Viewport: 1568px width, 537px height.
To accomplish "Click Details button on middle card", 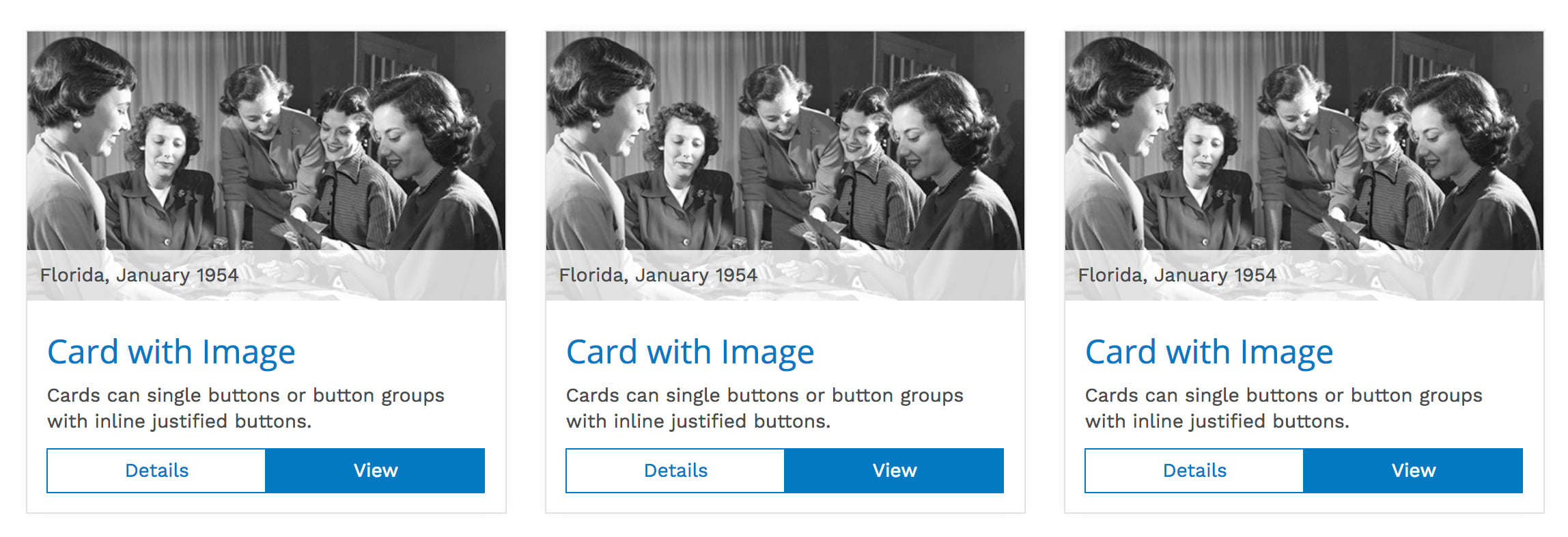I will pyautogui.click(x=675, y=471).
